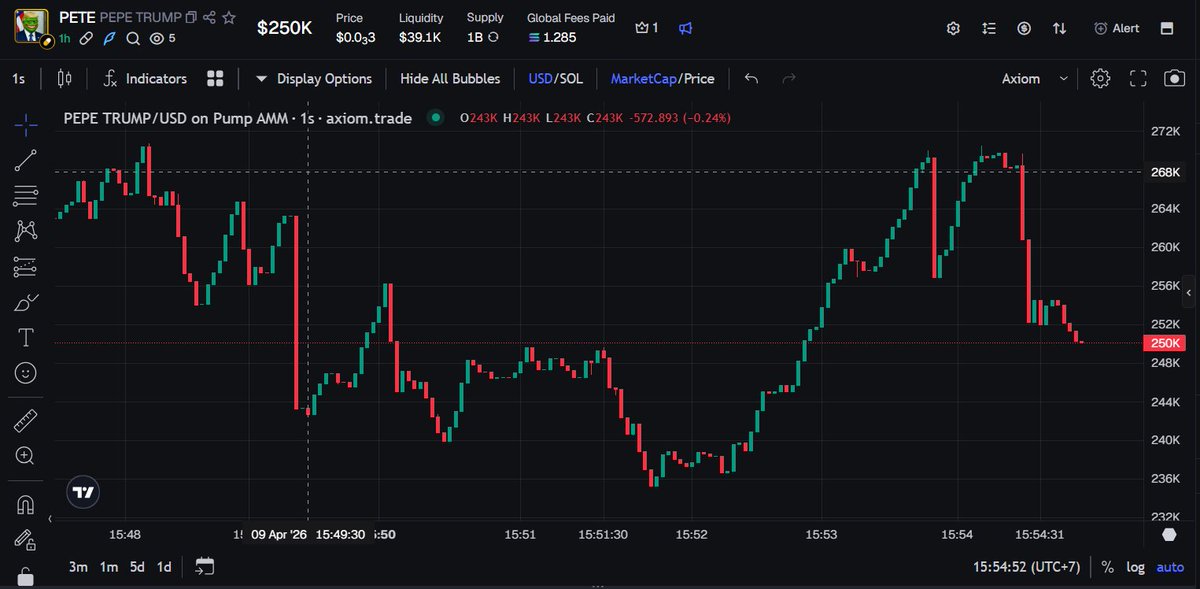Click the crown rank icon
The image size is (1200, 589).
coord(647,28)
